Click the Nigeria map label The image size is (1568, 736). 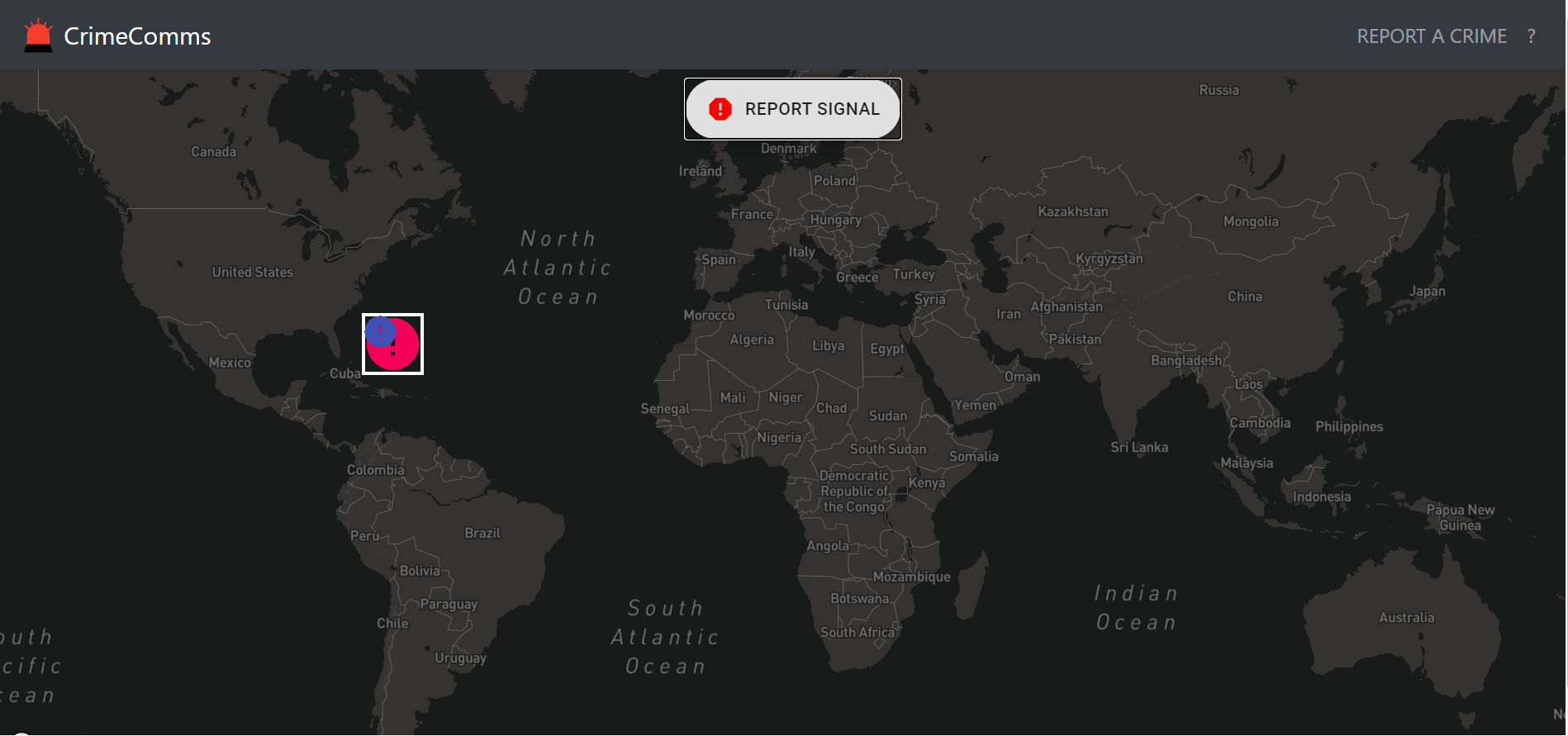[x=779, y=437]
